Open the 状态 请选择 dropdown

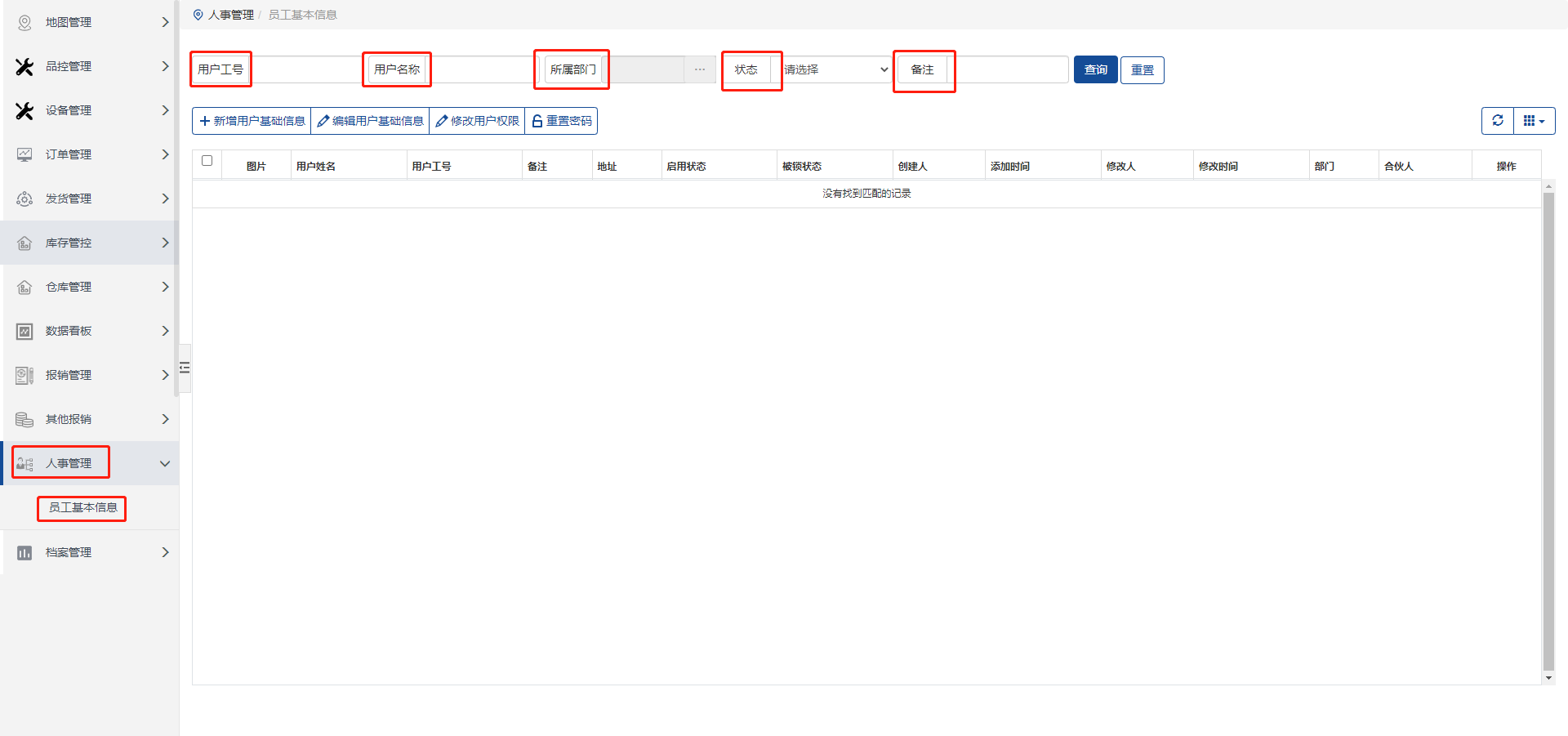[835, 69]
